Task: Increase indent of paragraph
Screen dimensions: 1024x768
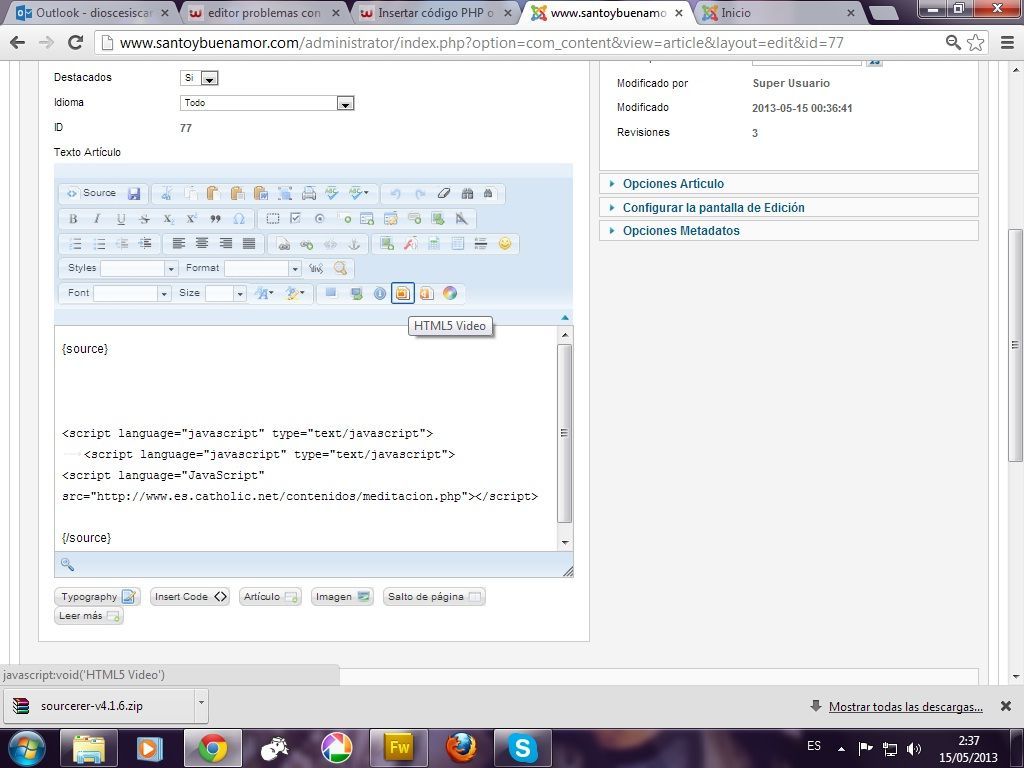Action: (x=146, y=244)
